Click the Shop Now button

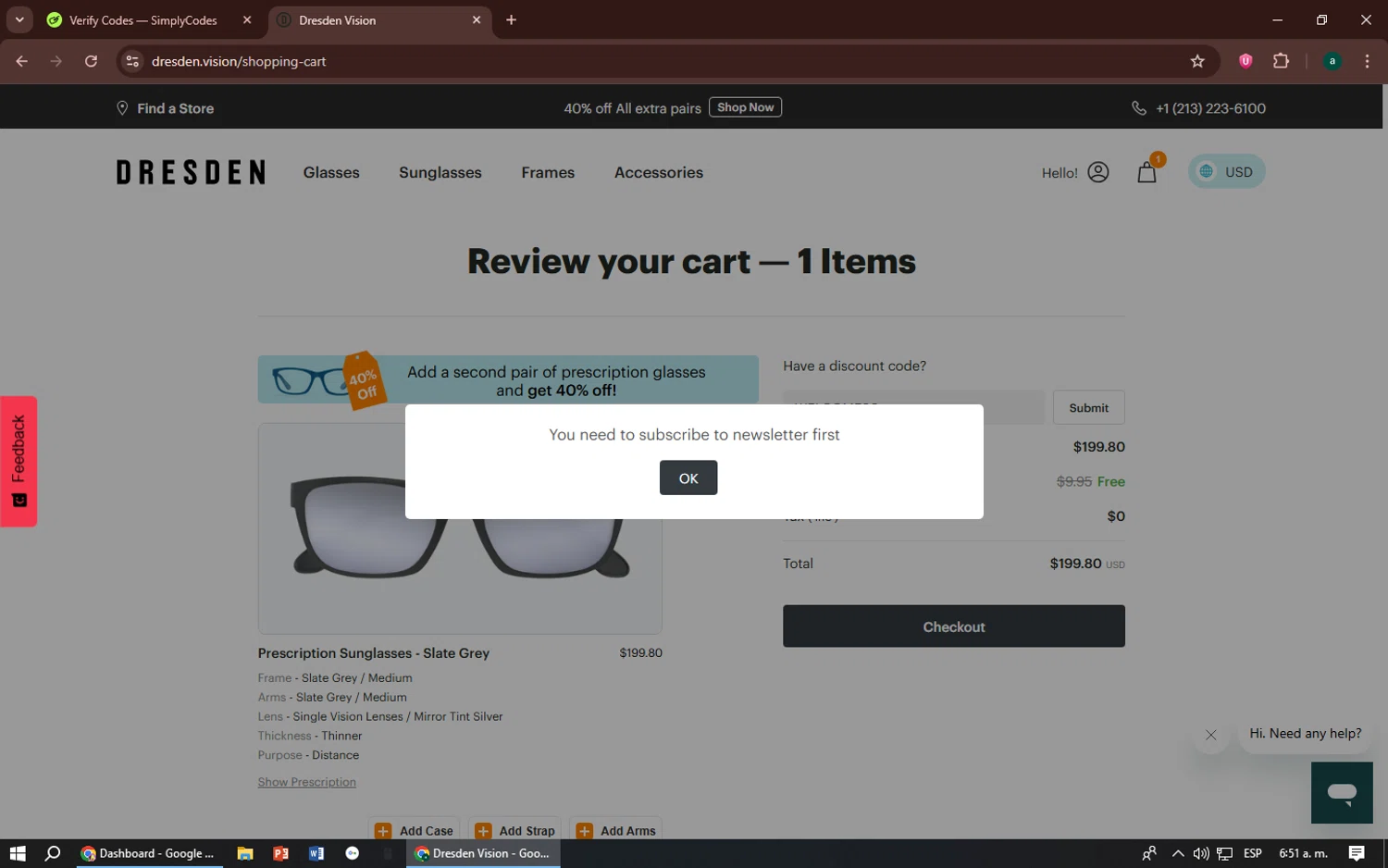pyautogui.click(x=745, y=107)
